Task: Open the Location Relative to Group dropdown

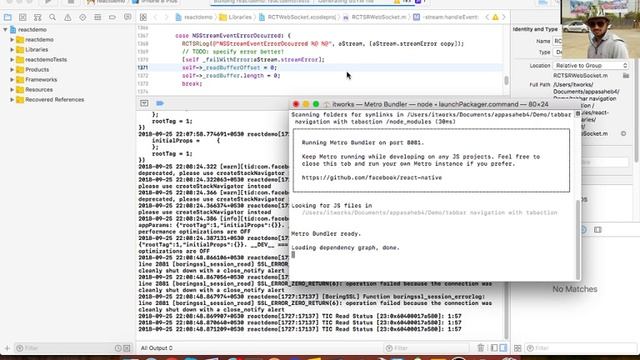Action: 591,65
